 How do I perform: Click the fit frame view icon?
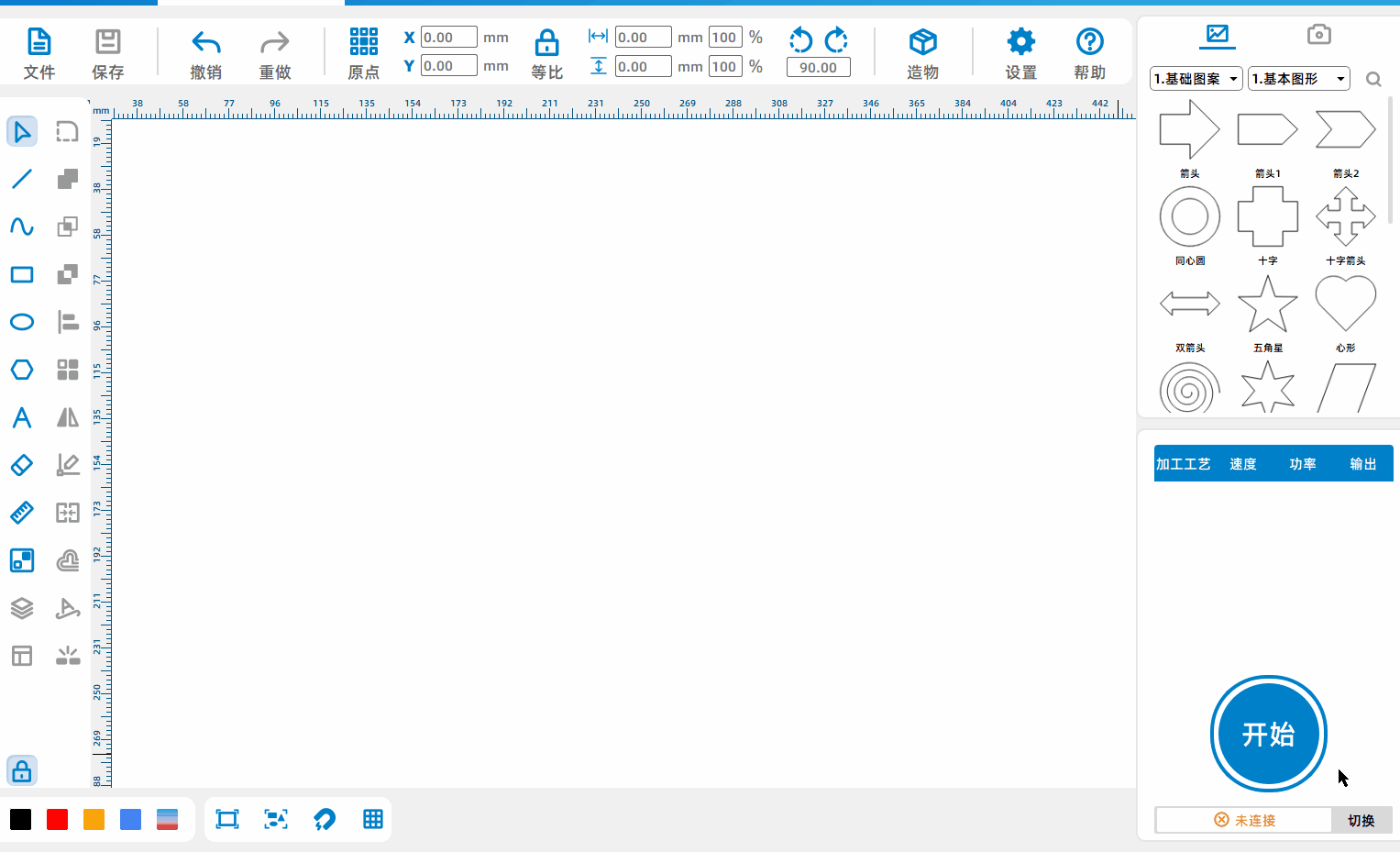pos(227,819)
